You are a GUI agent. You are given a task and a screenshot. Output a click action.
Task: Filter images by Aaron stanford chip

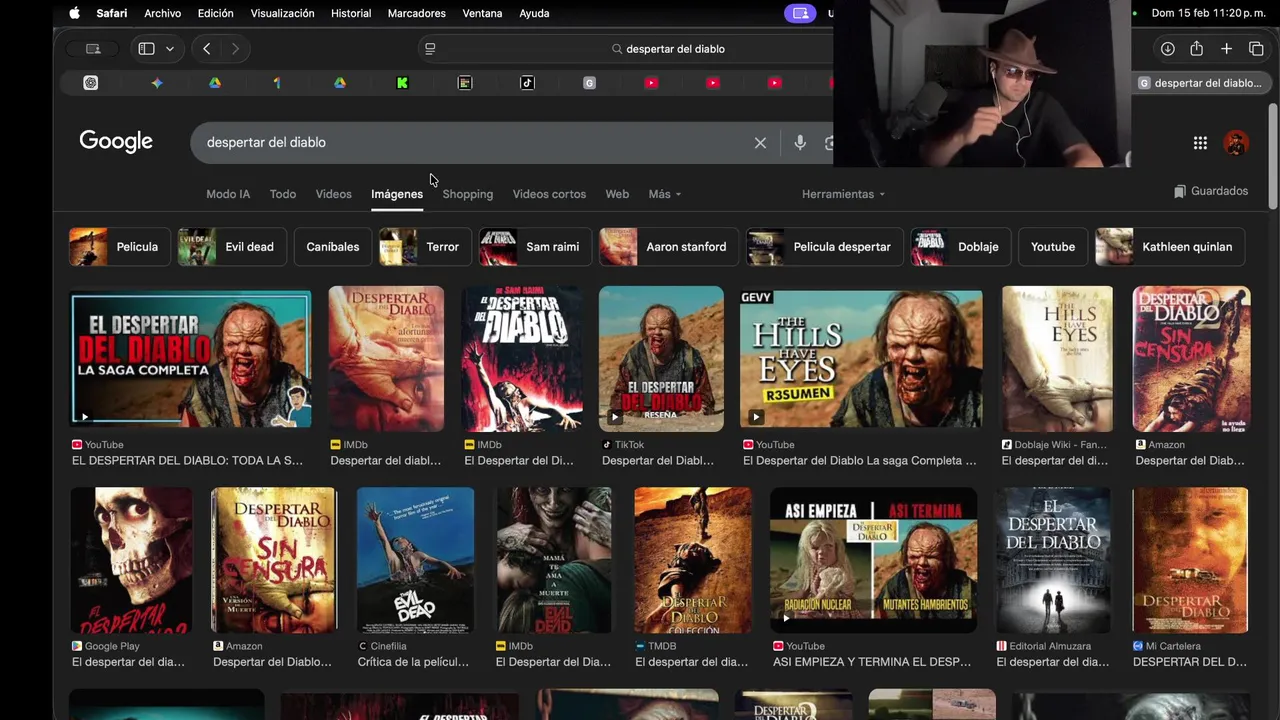point(669,247)
